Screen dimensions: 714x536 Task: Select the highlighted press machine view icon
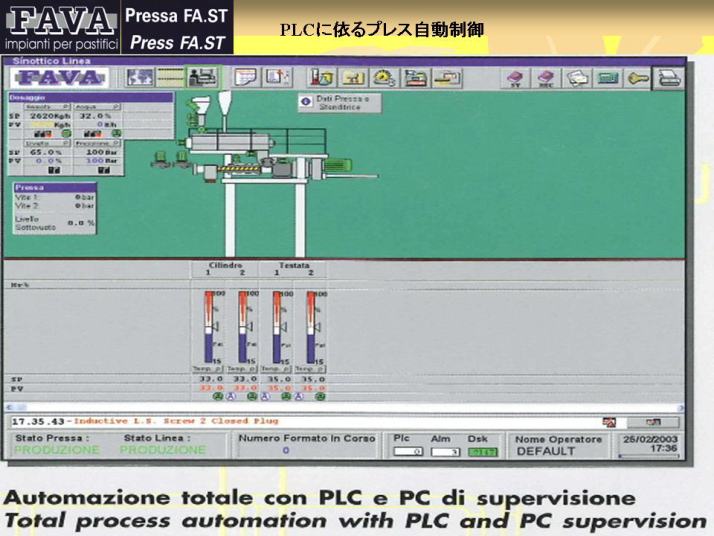coord(203,77)
